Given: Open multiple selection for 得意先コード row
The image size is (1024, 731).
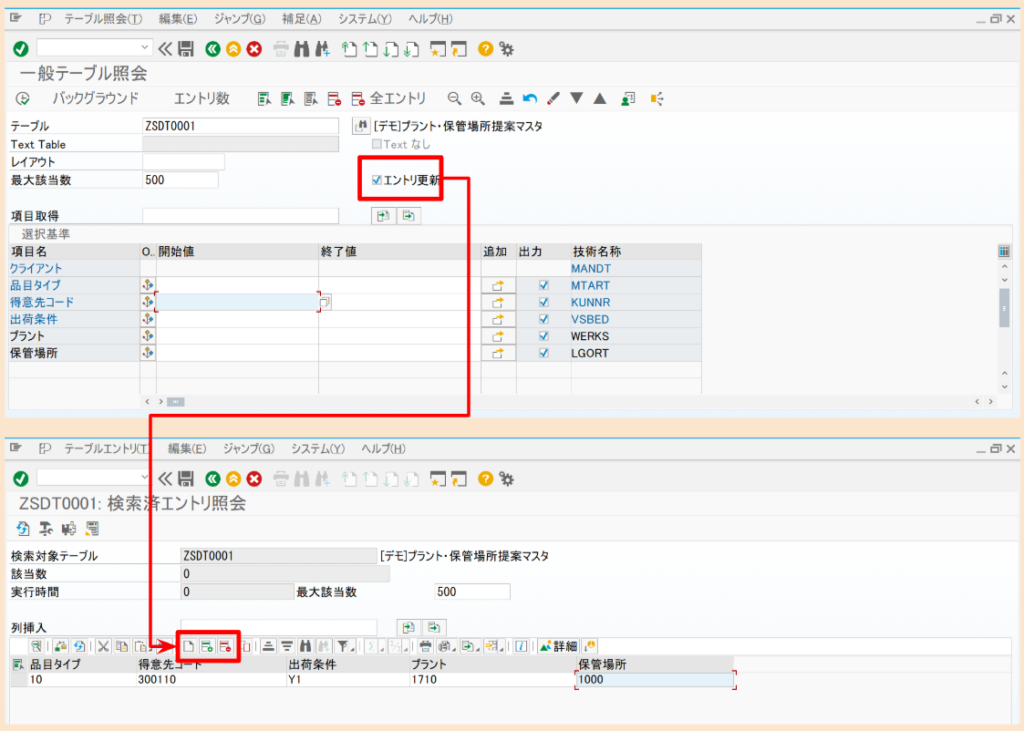Looking at the screenshot, I should [148, 301].
